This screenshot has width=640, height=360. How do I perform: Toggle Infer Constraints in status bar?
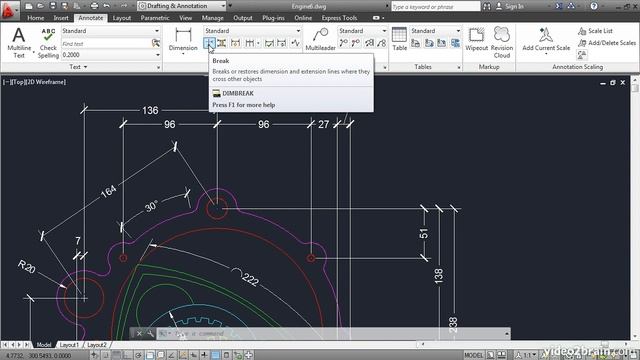click(94, 355)
